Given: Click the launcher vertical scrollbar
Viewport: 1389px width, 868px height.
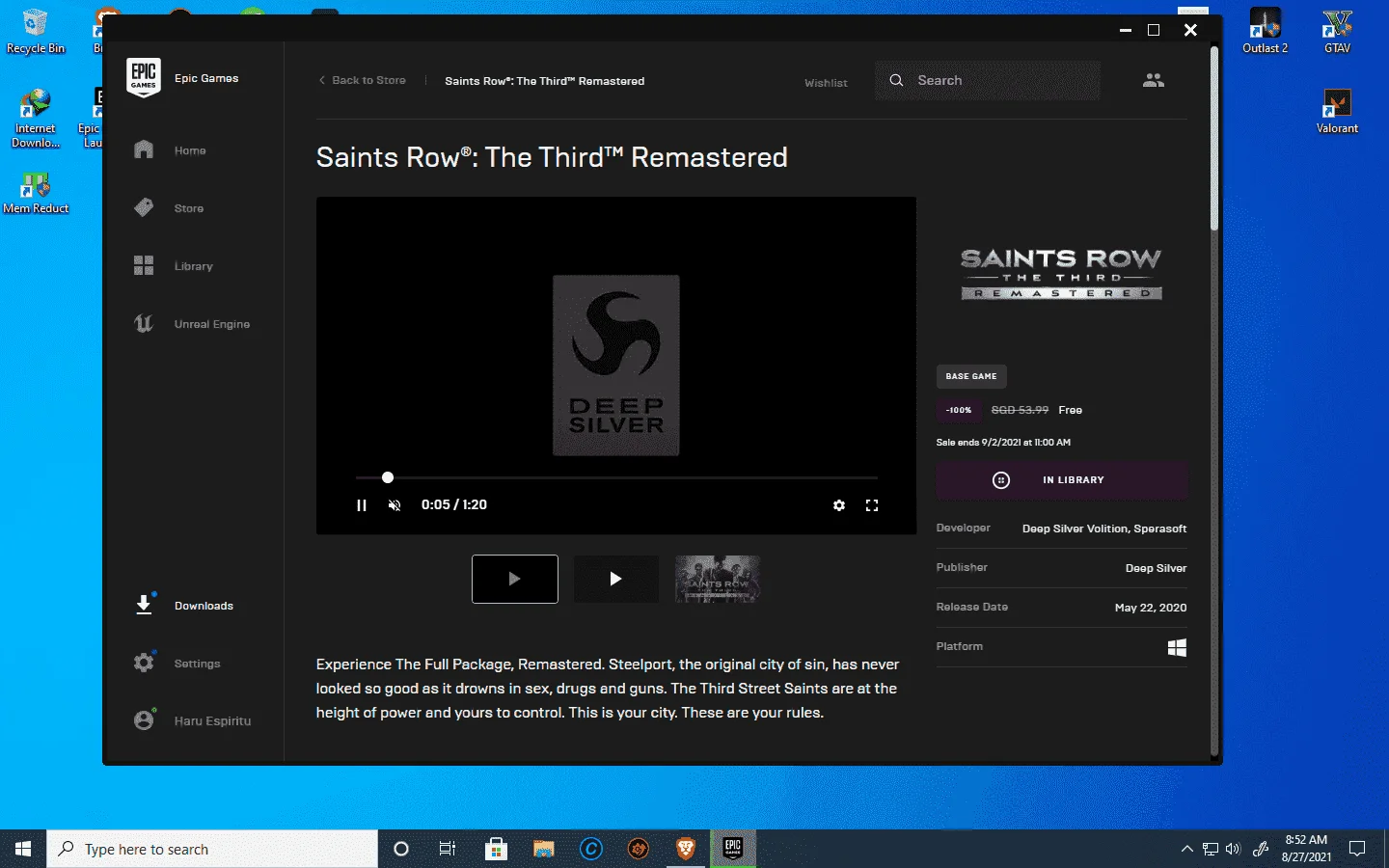Looking at the screenshot, I should [x=1214, y=140].
